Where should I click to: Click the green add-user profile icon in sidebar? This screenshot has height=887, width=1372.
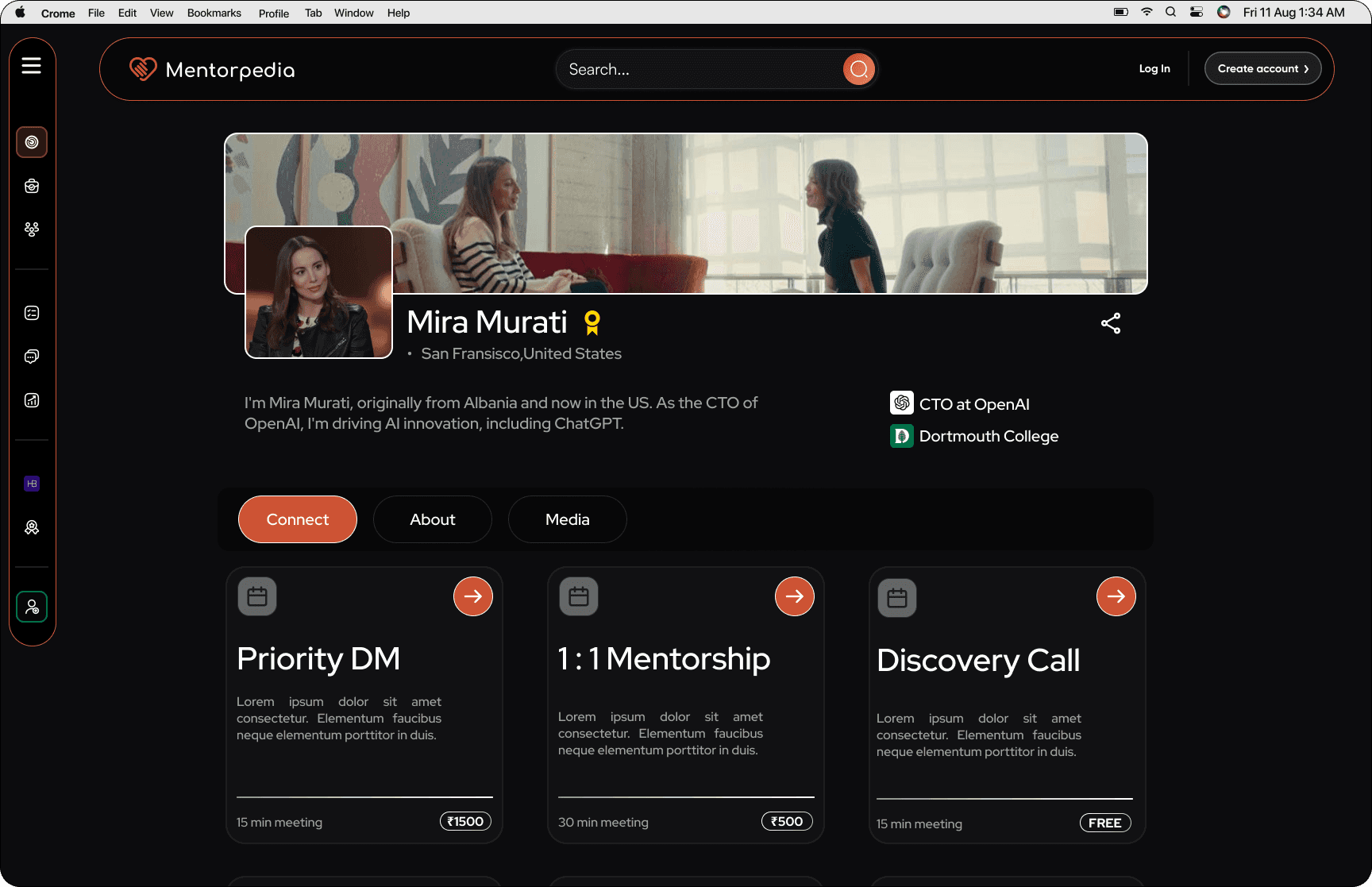click(x=32, y=607)
